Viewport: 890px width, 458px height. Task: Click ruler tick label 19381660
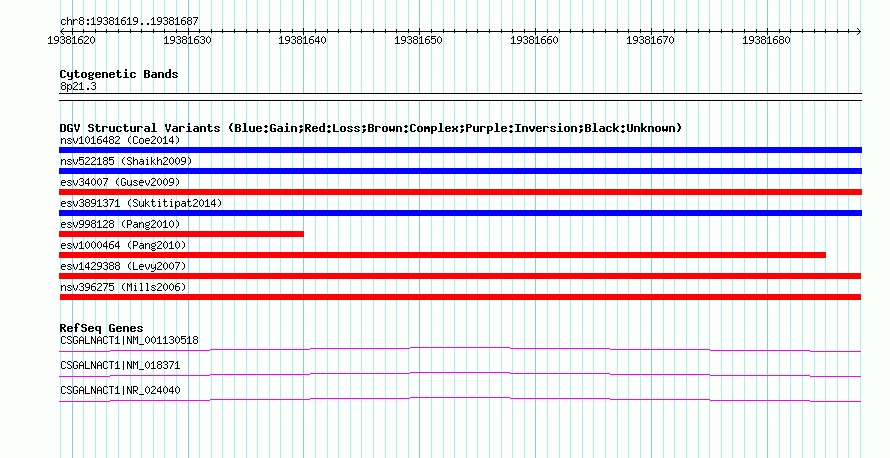pos(534,40)
